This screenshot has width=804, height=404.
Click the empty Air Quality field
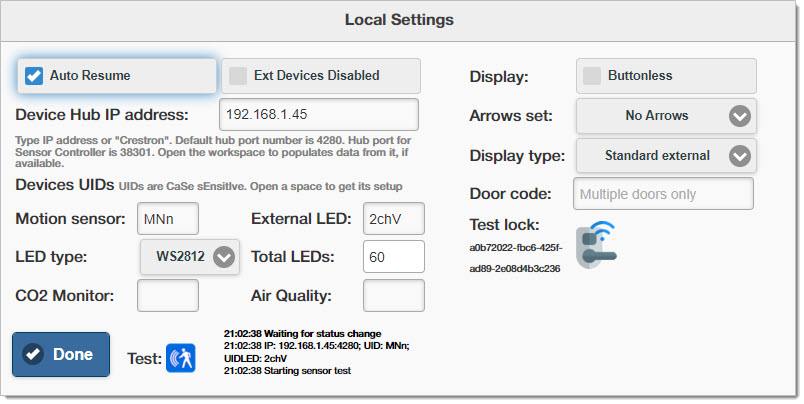[394, 295]
